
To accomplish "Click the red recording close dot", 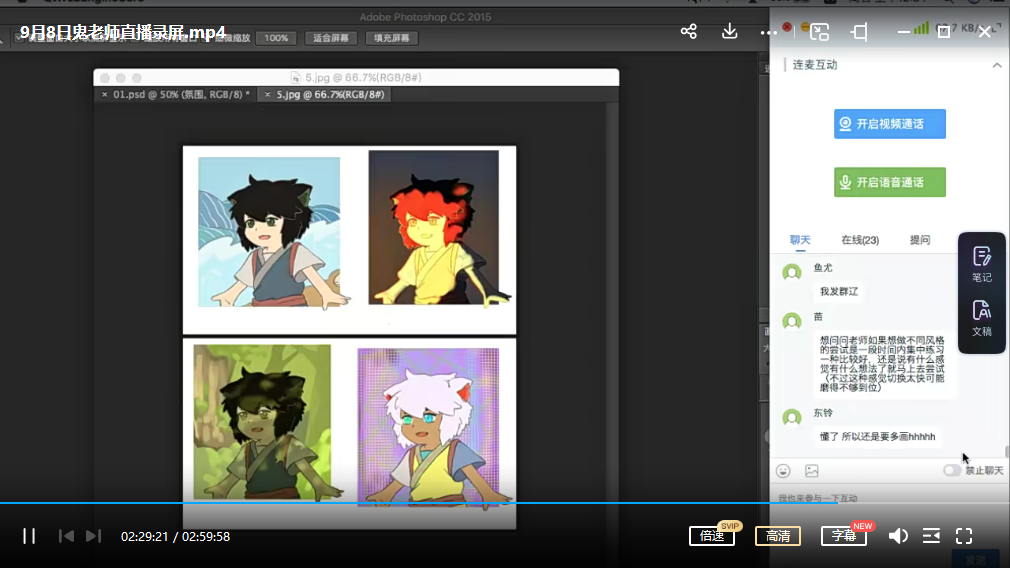I will tap(787, 27).
